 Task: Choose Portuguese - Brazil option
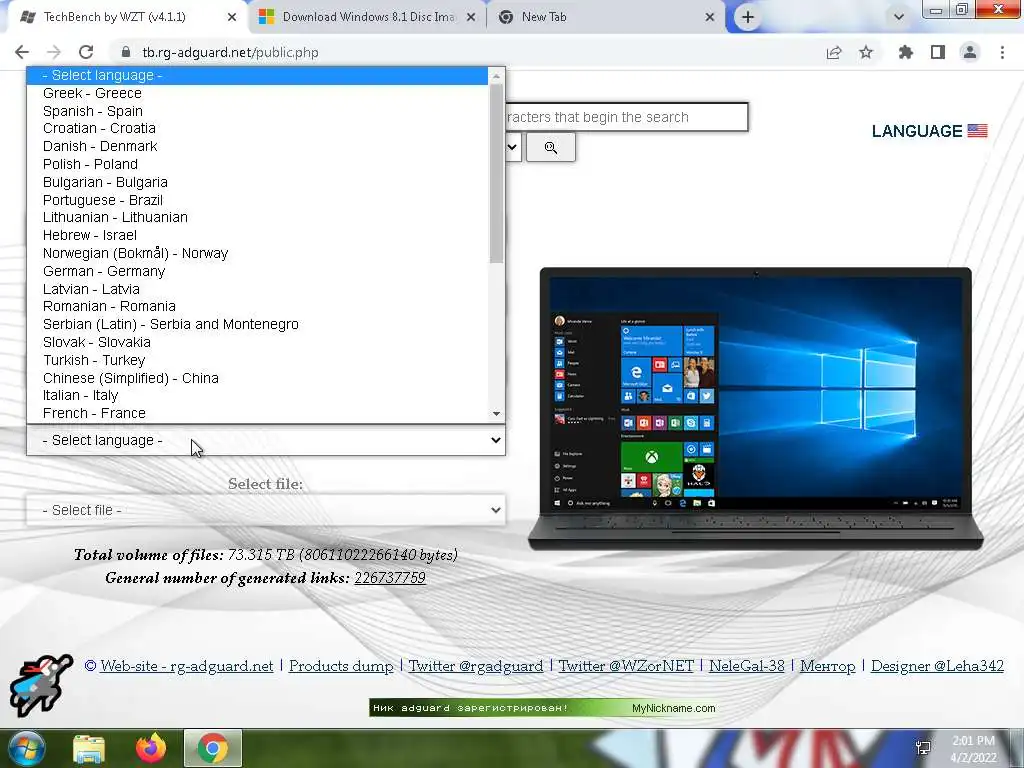[x=257, y=200]
